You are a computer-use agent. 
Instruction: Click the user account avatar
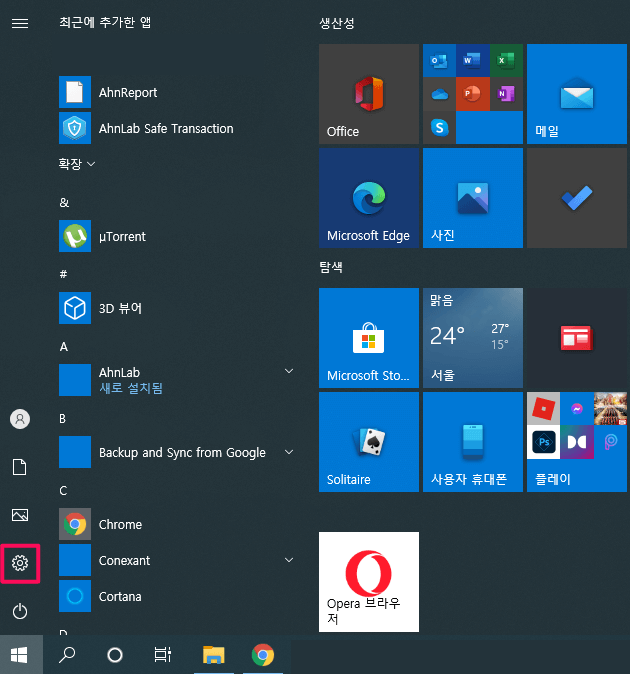[20, 419]
